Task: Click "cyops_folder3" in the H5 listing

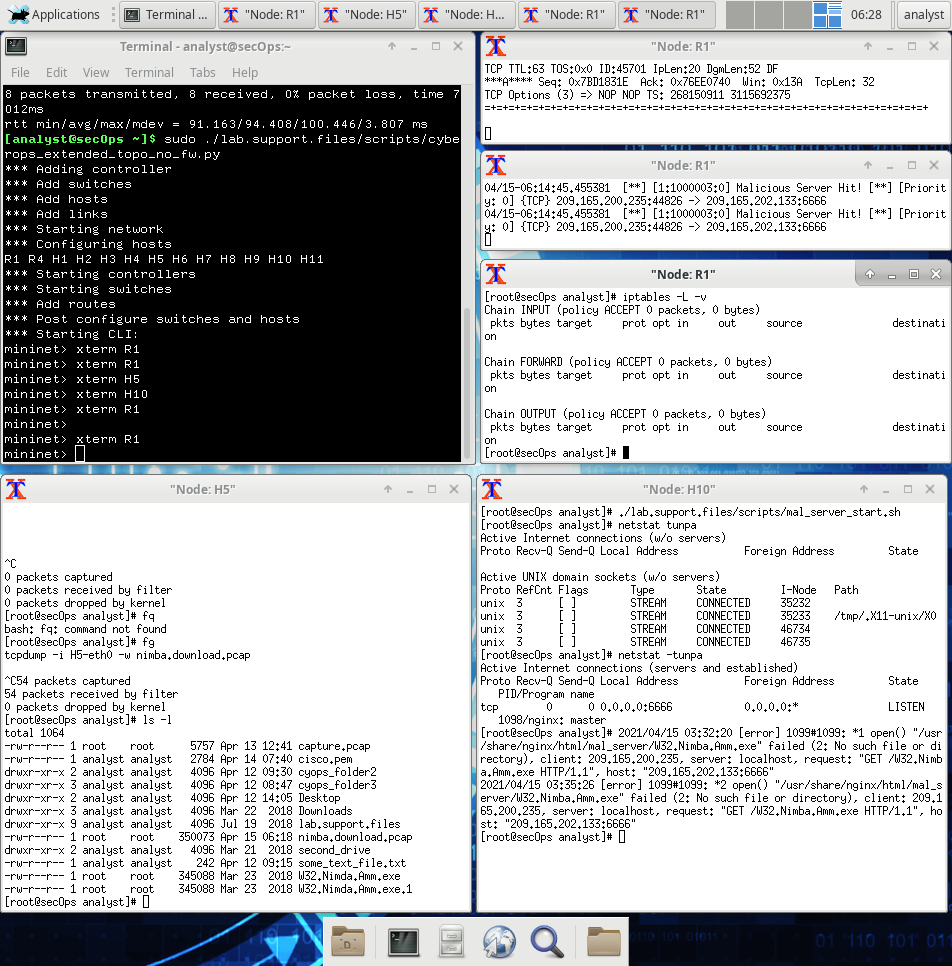Action: [x=337, y=785]
